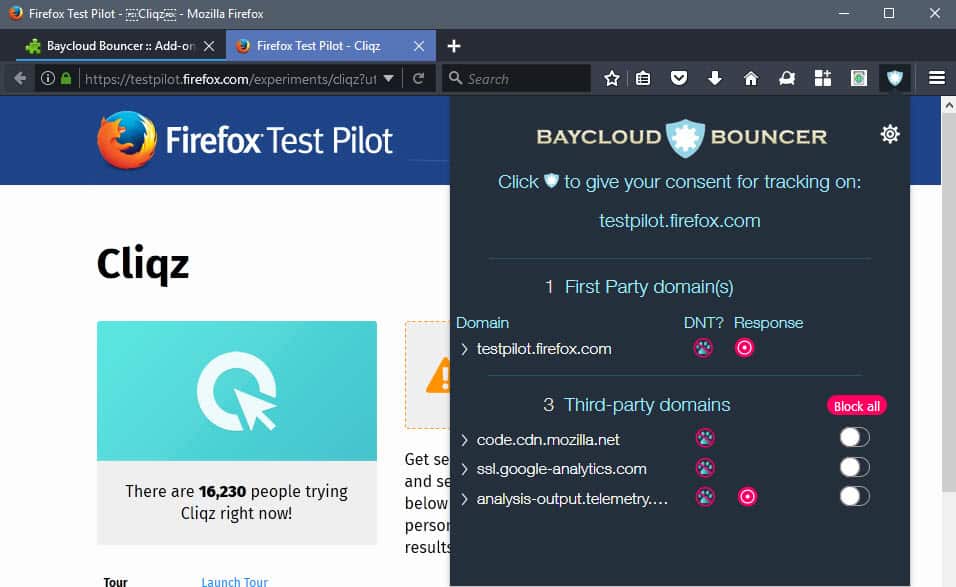The width and height of the screenshot is (956, 587).
Task: Toggle blocking for code.cdn.mozilla.net
Action: click(855, 437)
